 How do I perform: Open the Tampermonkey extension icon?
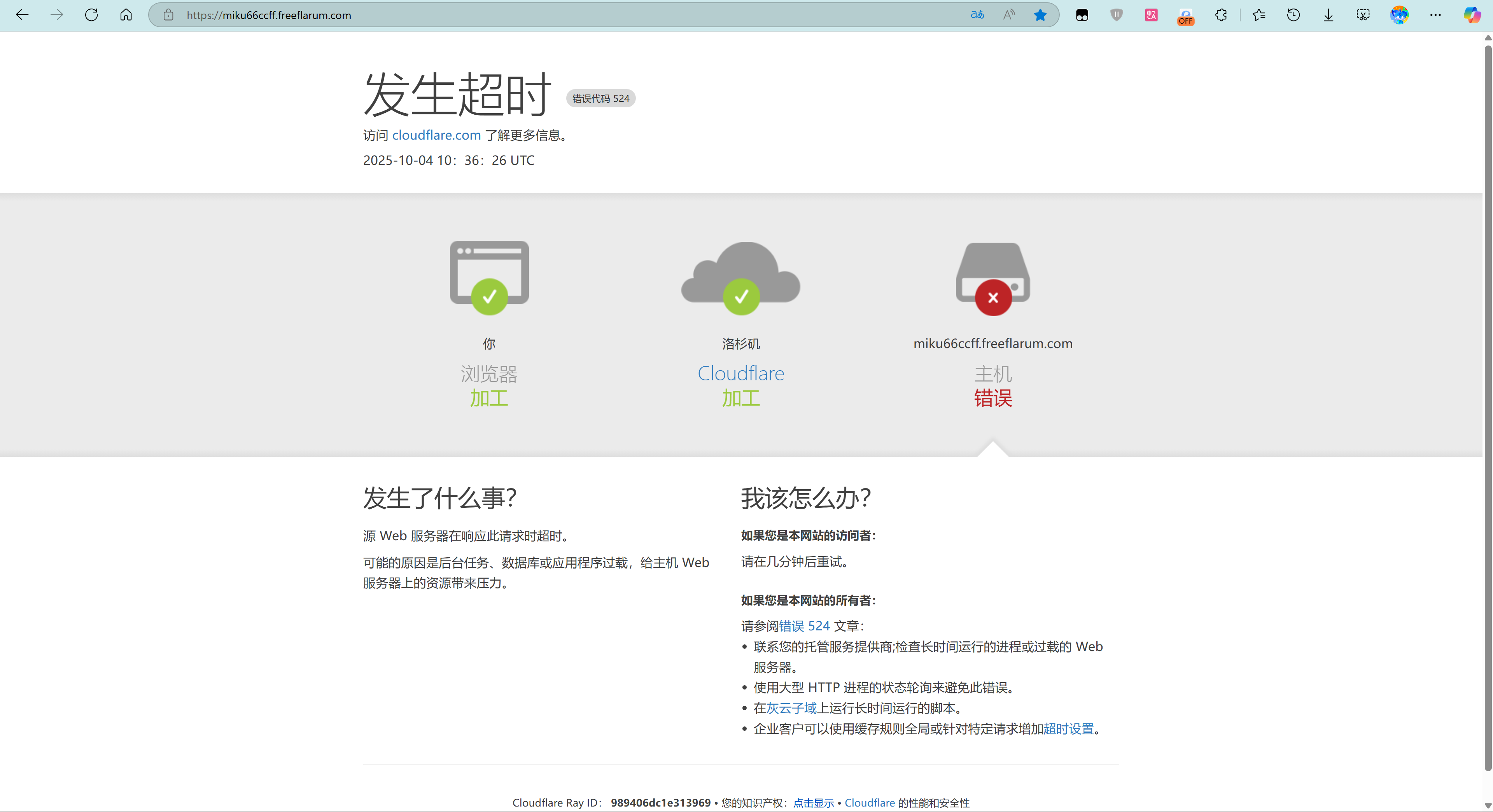click(x=1082, y=15)
